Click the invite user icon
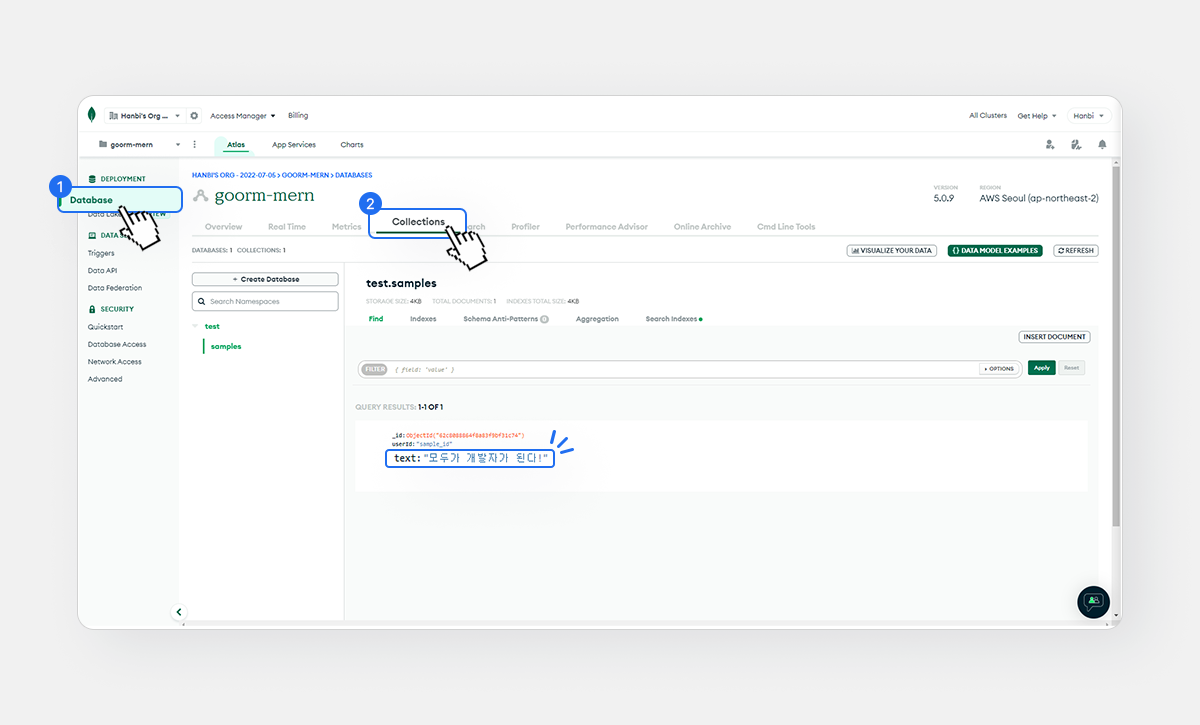The image size is (1200, 725). 1050,144
